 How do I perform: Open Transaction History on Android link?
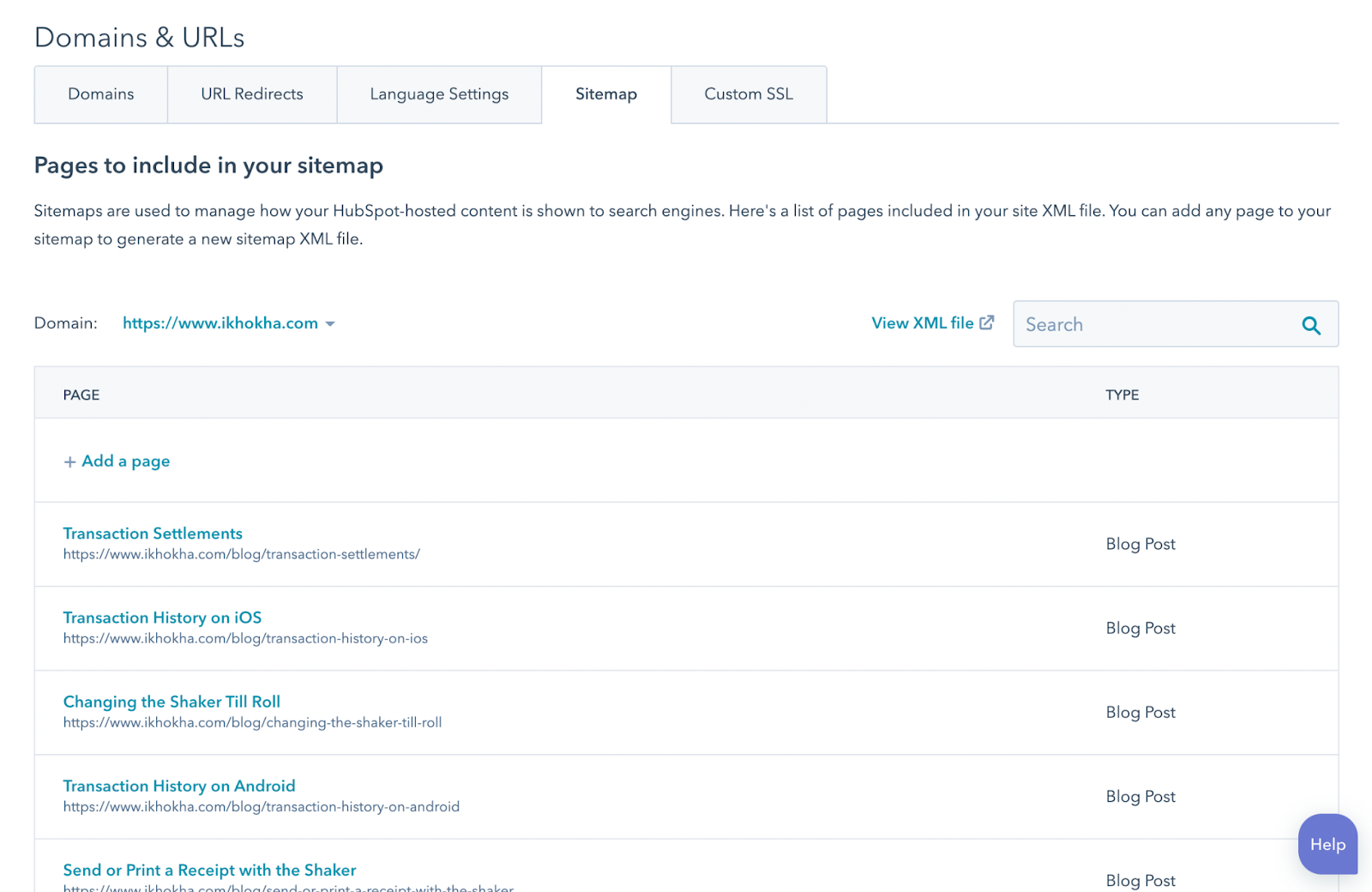tap(179, 786)
